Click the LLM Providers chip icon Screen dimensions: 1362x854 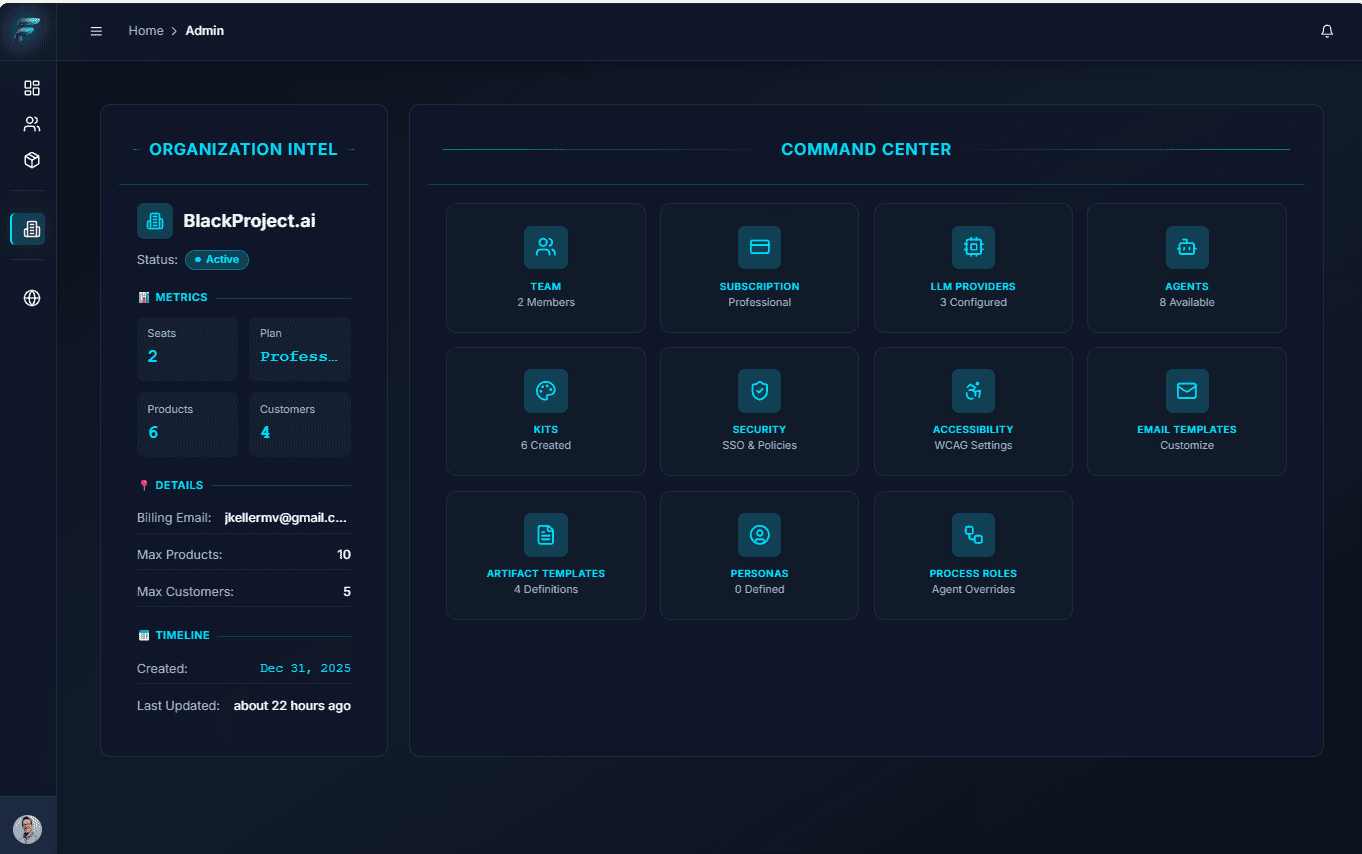[x=973, y=247]
